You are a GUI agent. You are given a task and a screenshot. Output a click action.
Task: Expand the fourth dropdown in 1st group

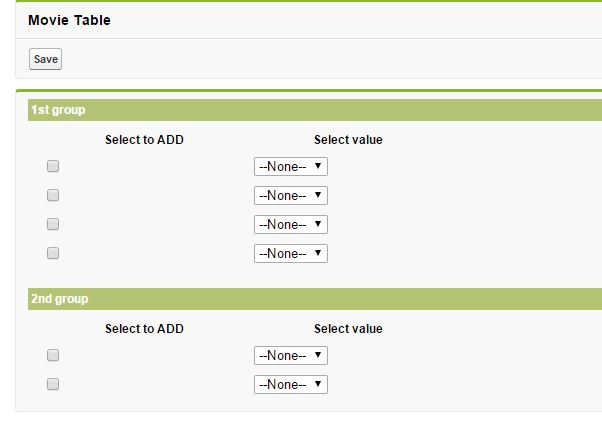(x=290, y=254)
